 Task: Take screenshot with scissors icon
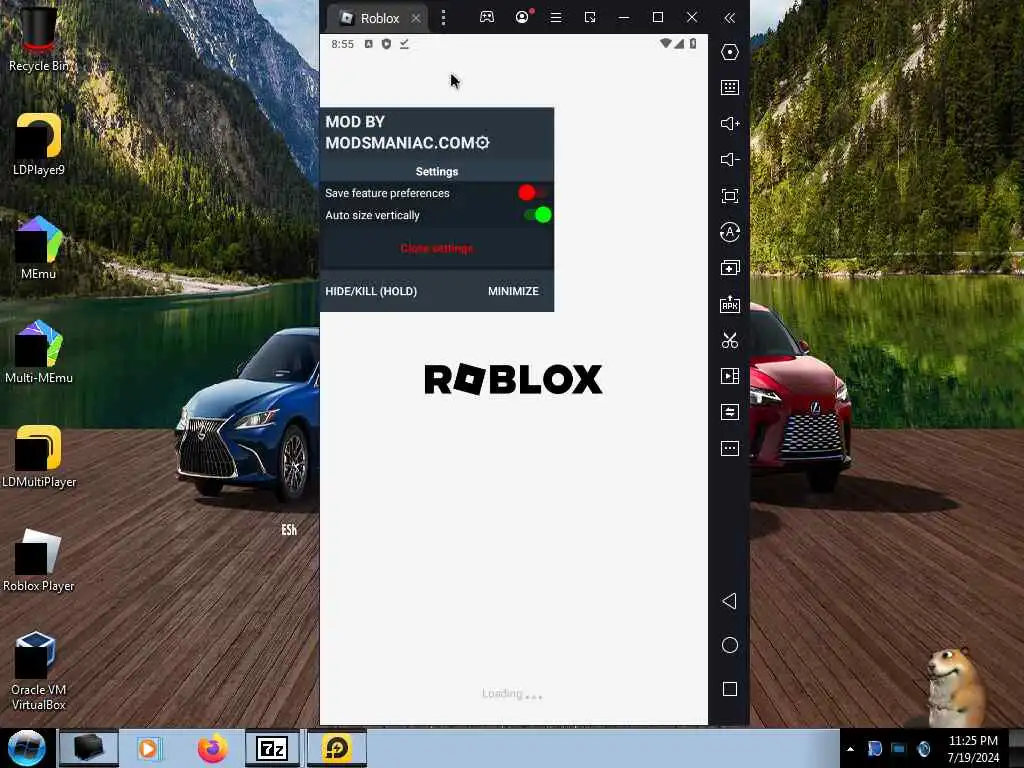coord(729,340)
